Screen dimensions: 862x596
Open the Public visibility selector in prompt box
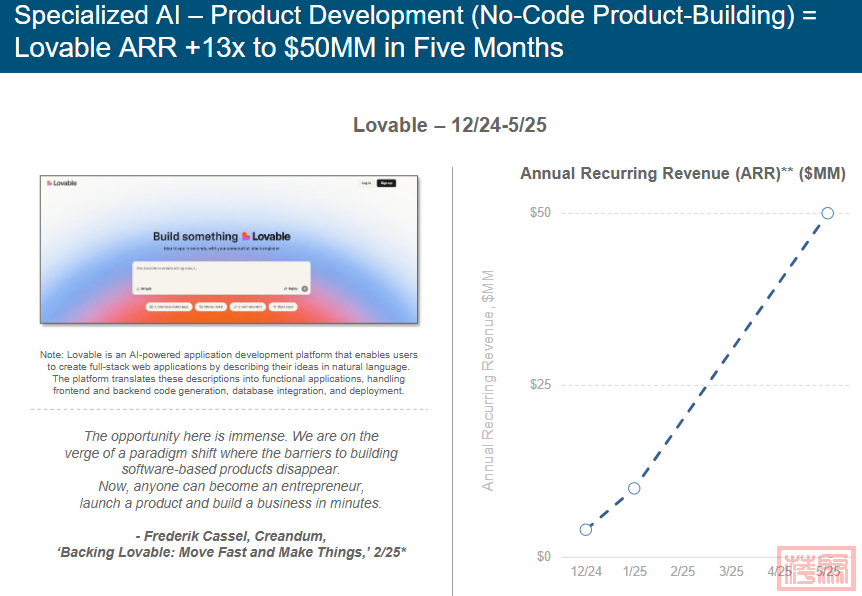tap(290, 288)
